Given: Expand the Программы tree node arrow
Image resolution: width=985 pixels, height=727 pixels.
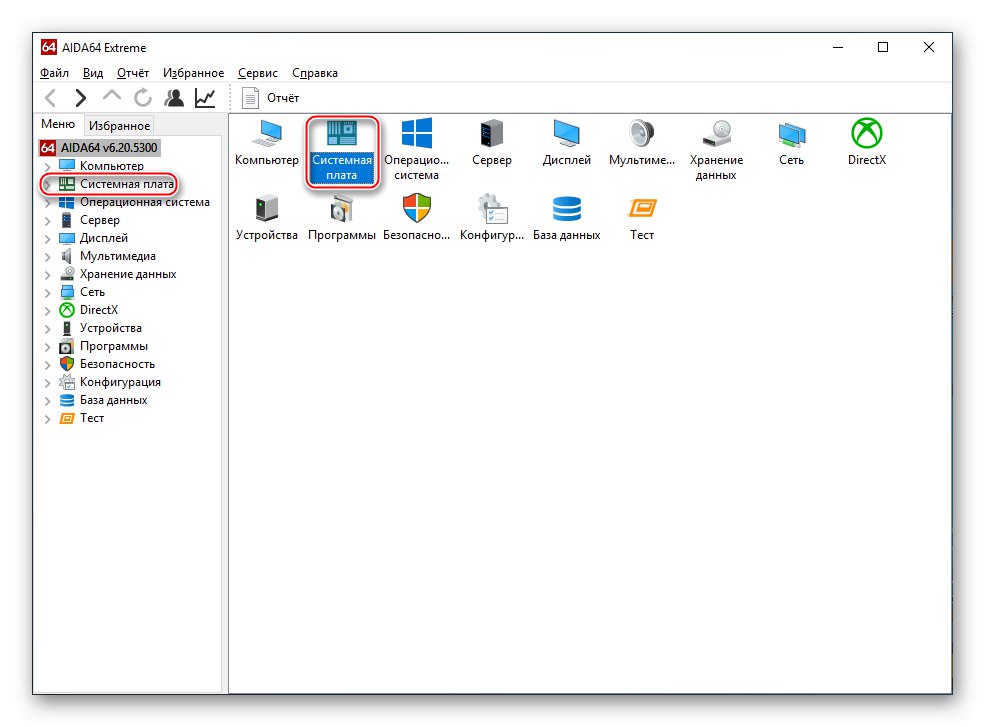Looking at the screenshot, I should coord(48,347).
